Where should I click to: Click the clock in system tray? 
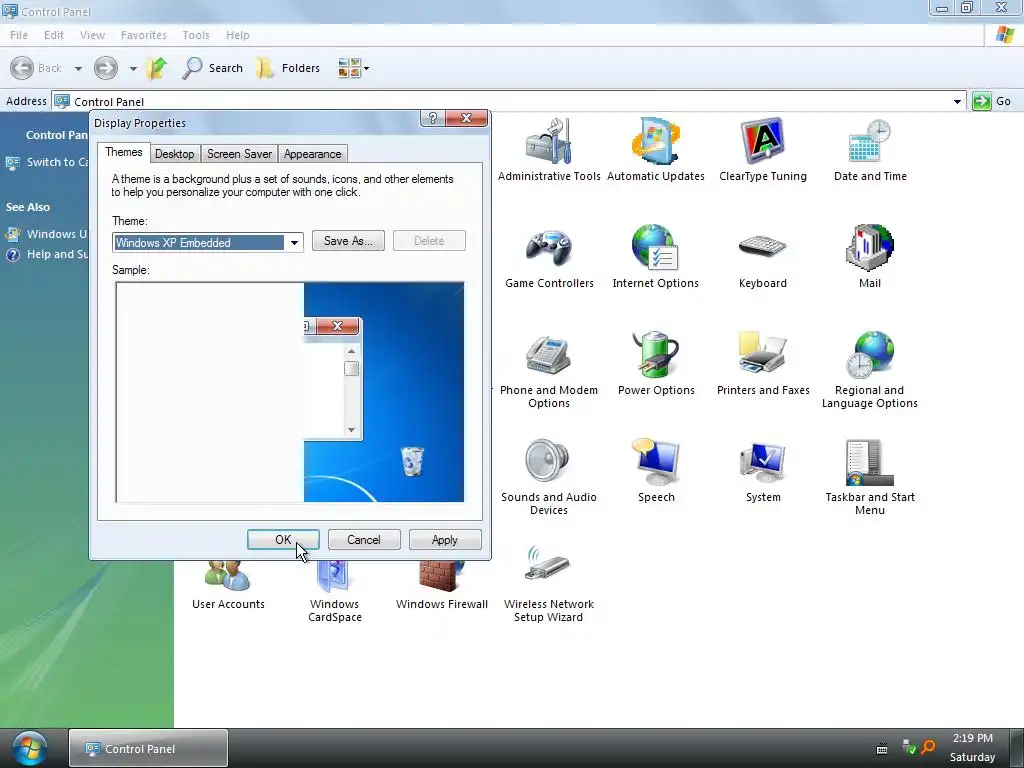[x=972, y=748]
